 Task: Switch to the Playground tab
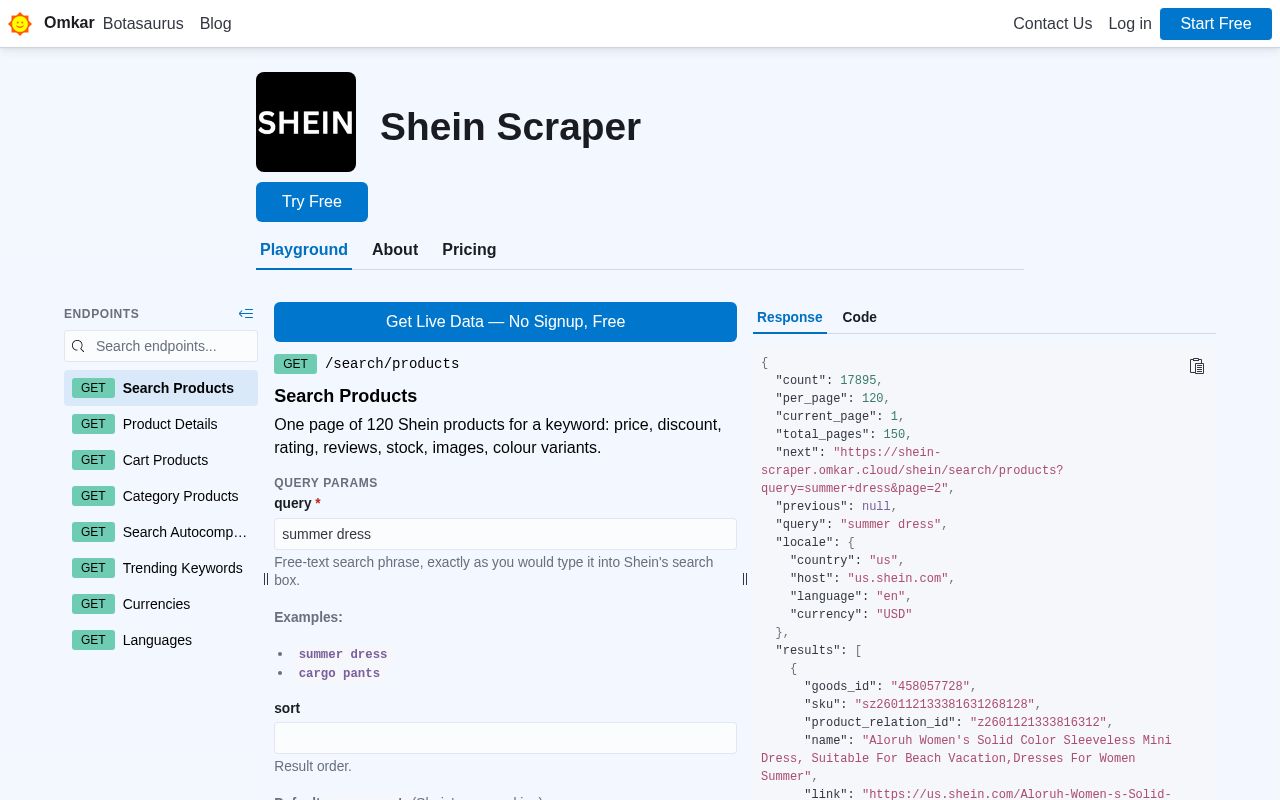[304, 250]
